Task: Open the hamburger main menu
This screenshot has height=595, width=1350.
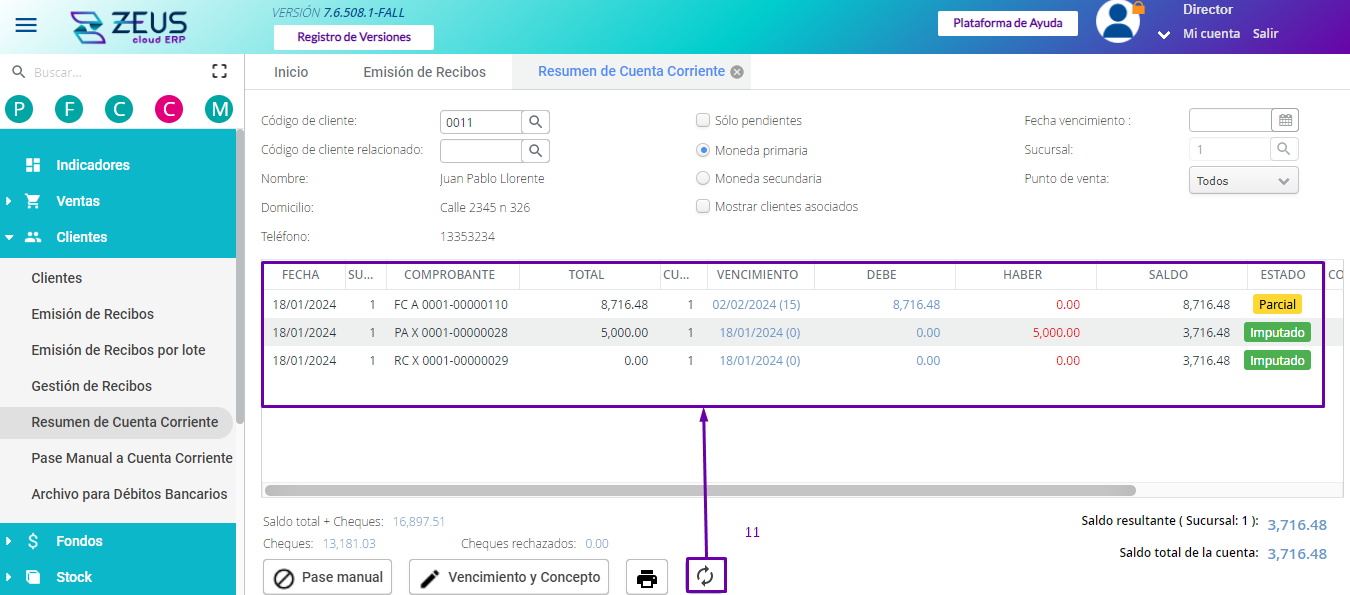Action: pyautogui.click(x=26, y=25)
